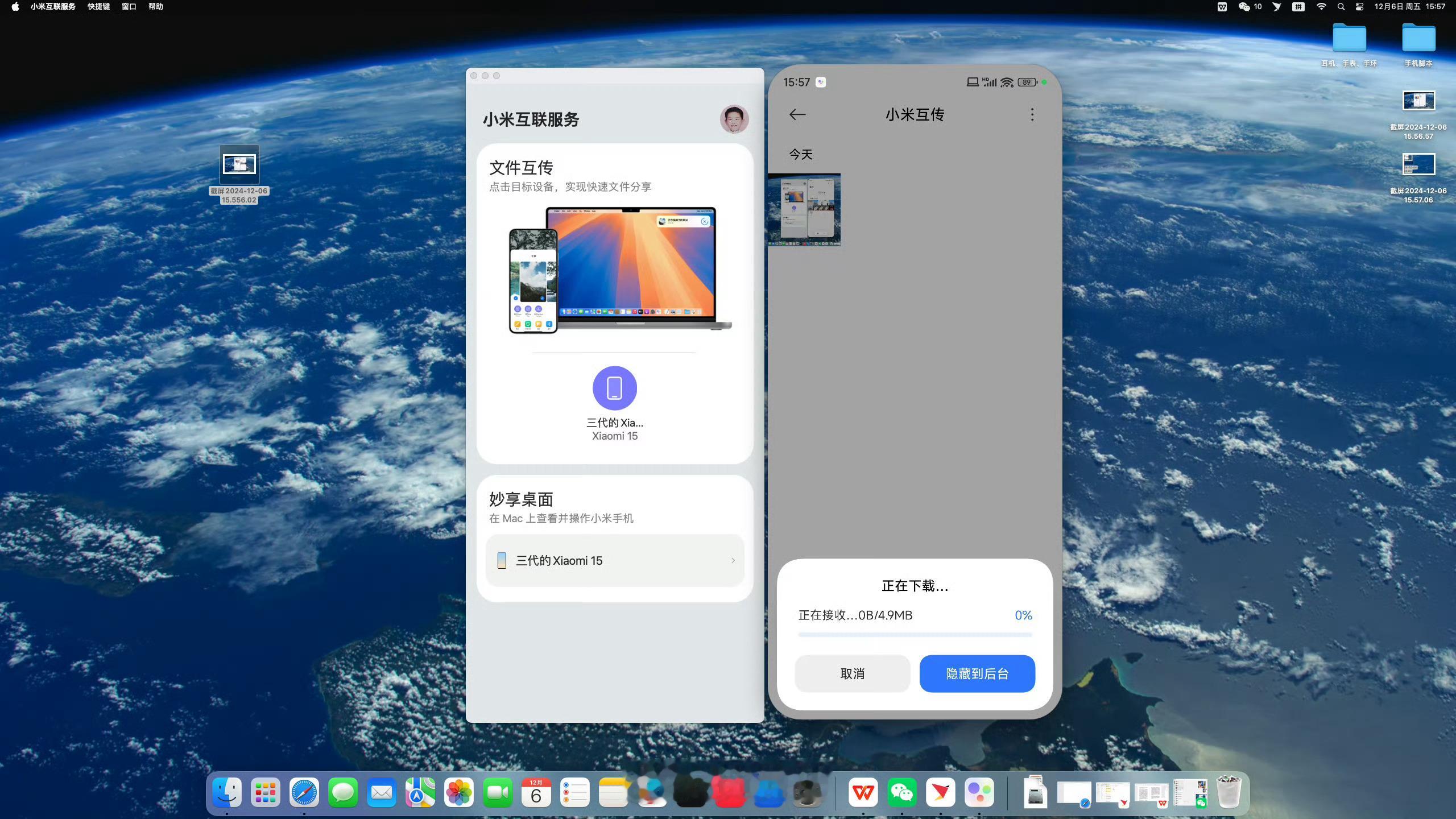Click the 妙享桌面 heading
The height and width of the screenshot is (819, 1456).
pos(521,499)
